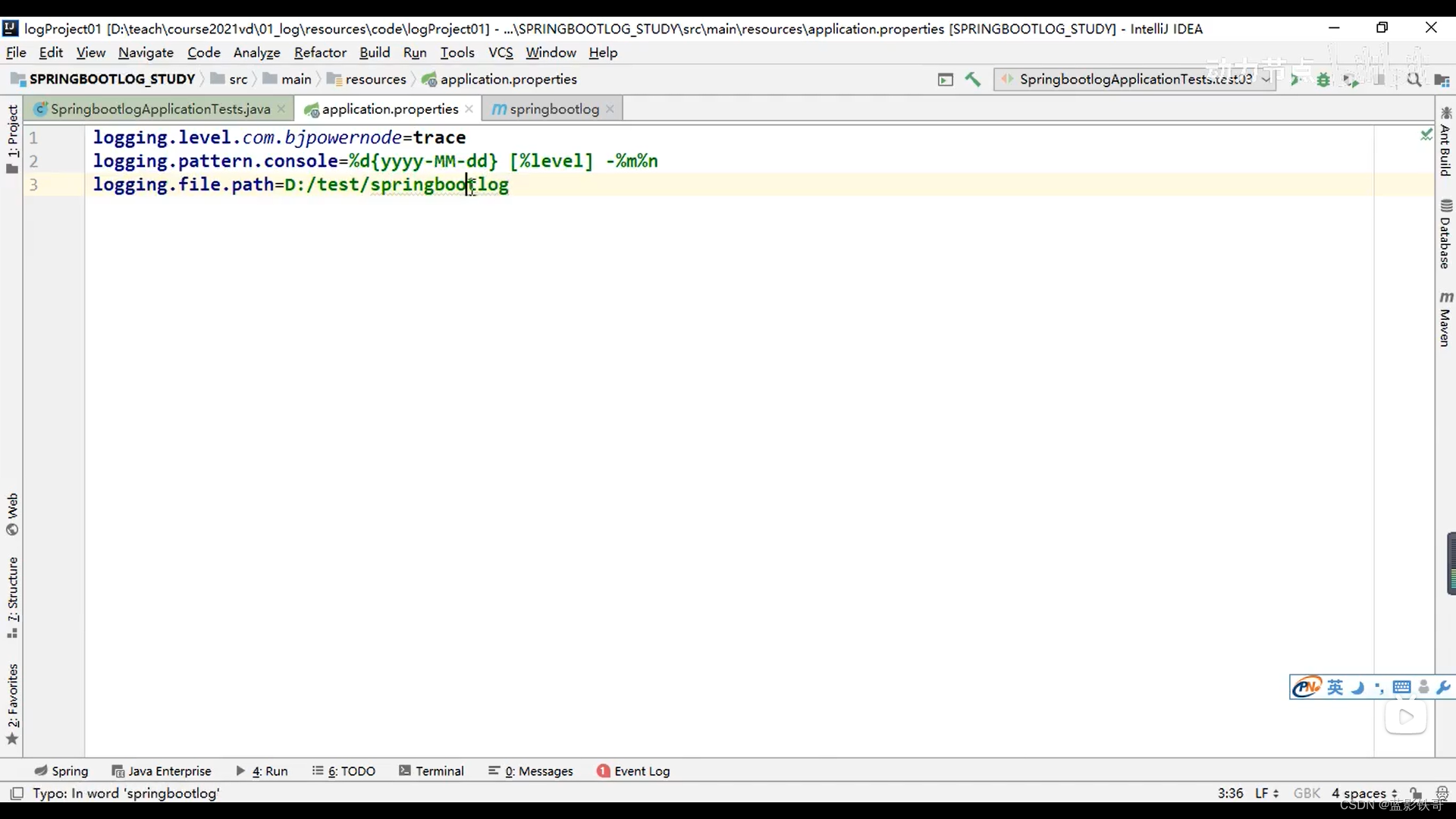Click logging.pattern.console key on line 2

(x=215, y=161)
